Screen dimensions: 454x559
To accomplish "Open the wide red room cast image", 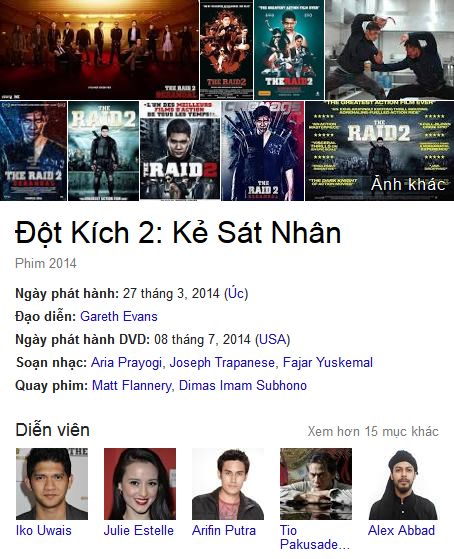I will (99, 50).
